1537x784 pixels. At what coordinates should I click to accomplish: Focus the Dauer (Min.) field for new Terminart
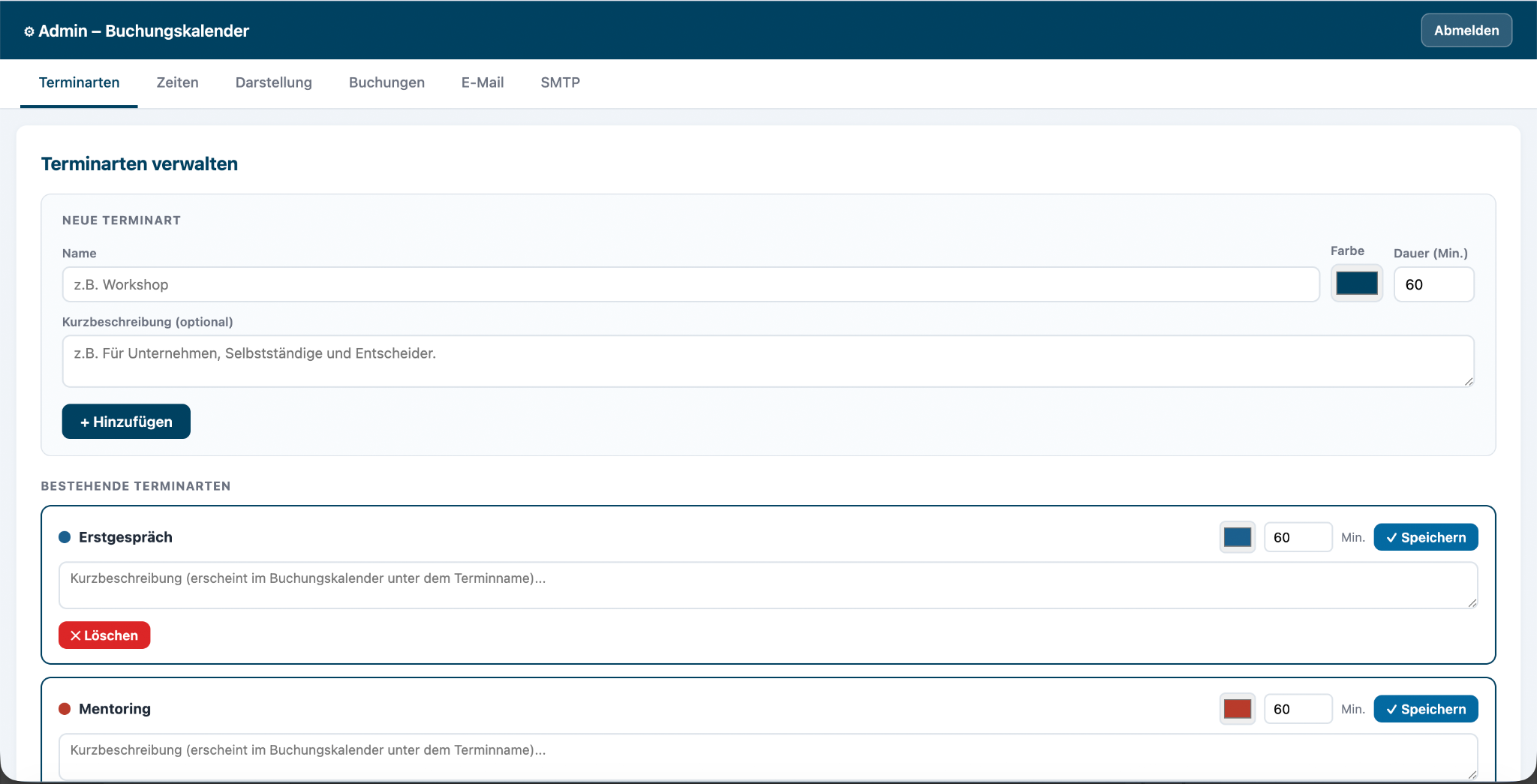tap(1433, 284)
